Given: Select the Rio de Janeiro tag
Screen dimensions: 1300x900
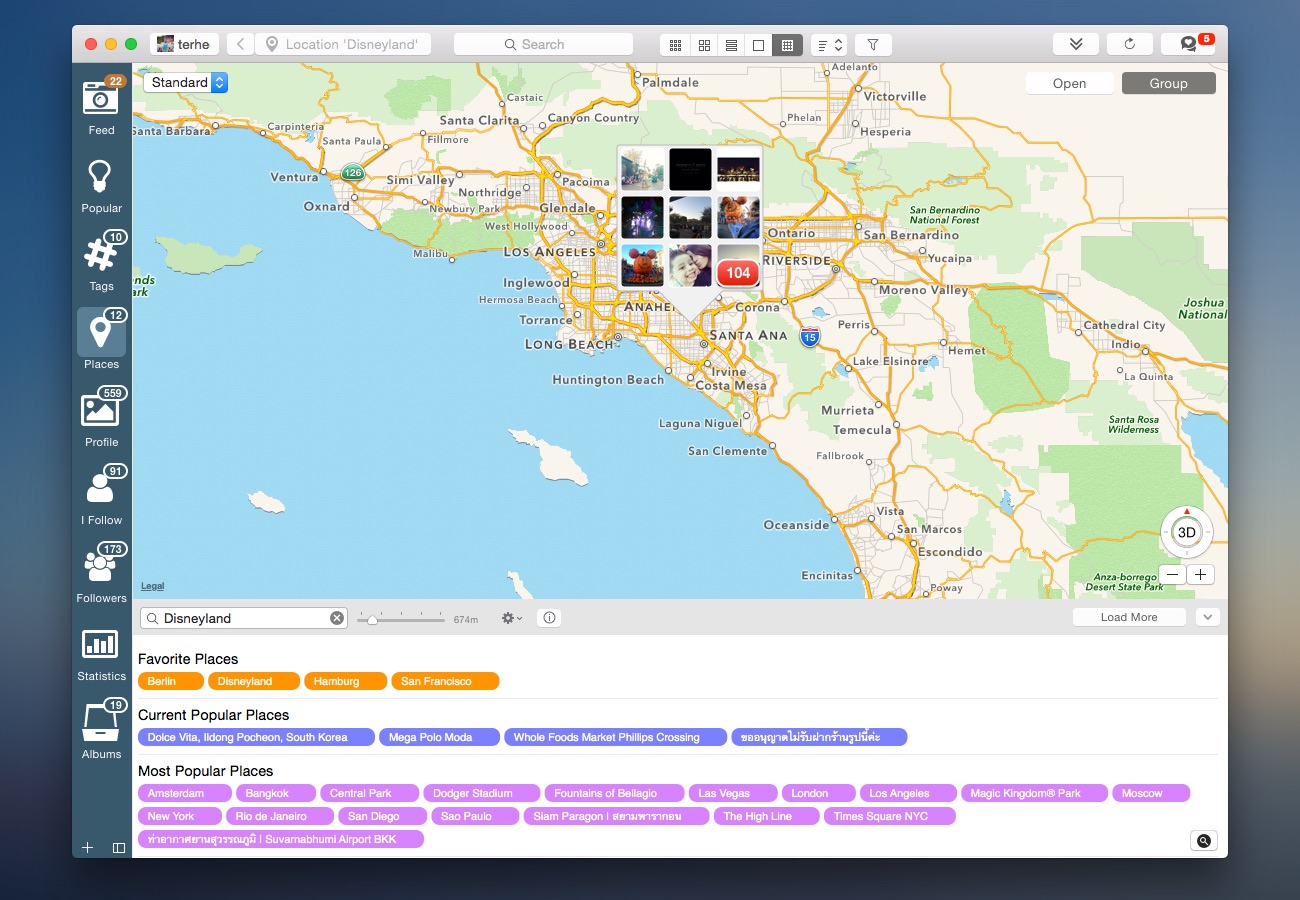Looking at the screenshot, I should point(281,816).
